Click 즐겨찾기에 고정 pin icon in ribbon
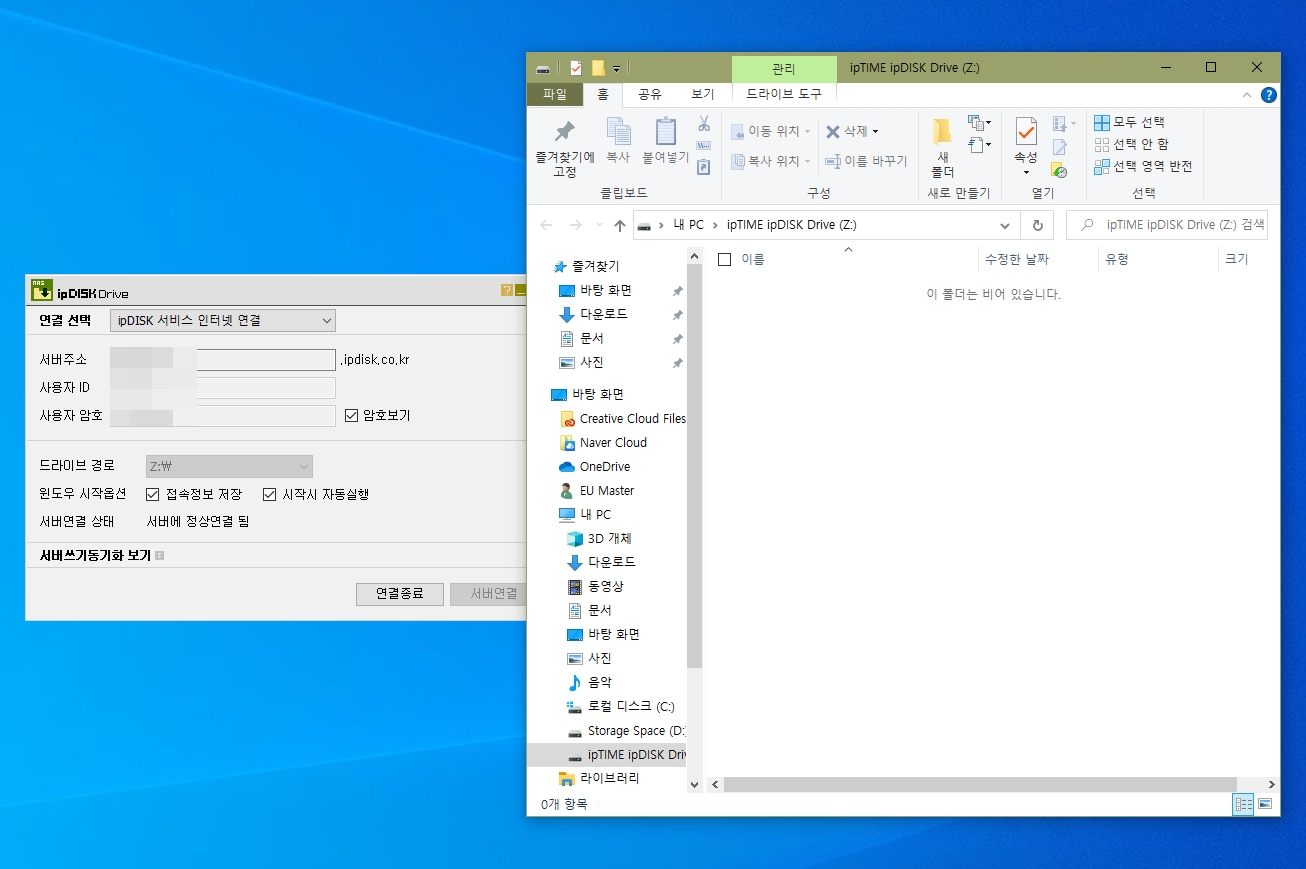1306x869 pixels. click(x=565, y=131)
